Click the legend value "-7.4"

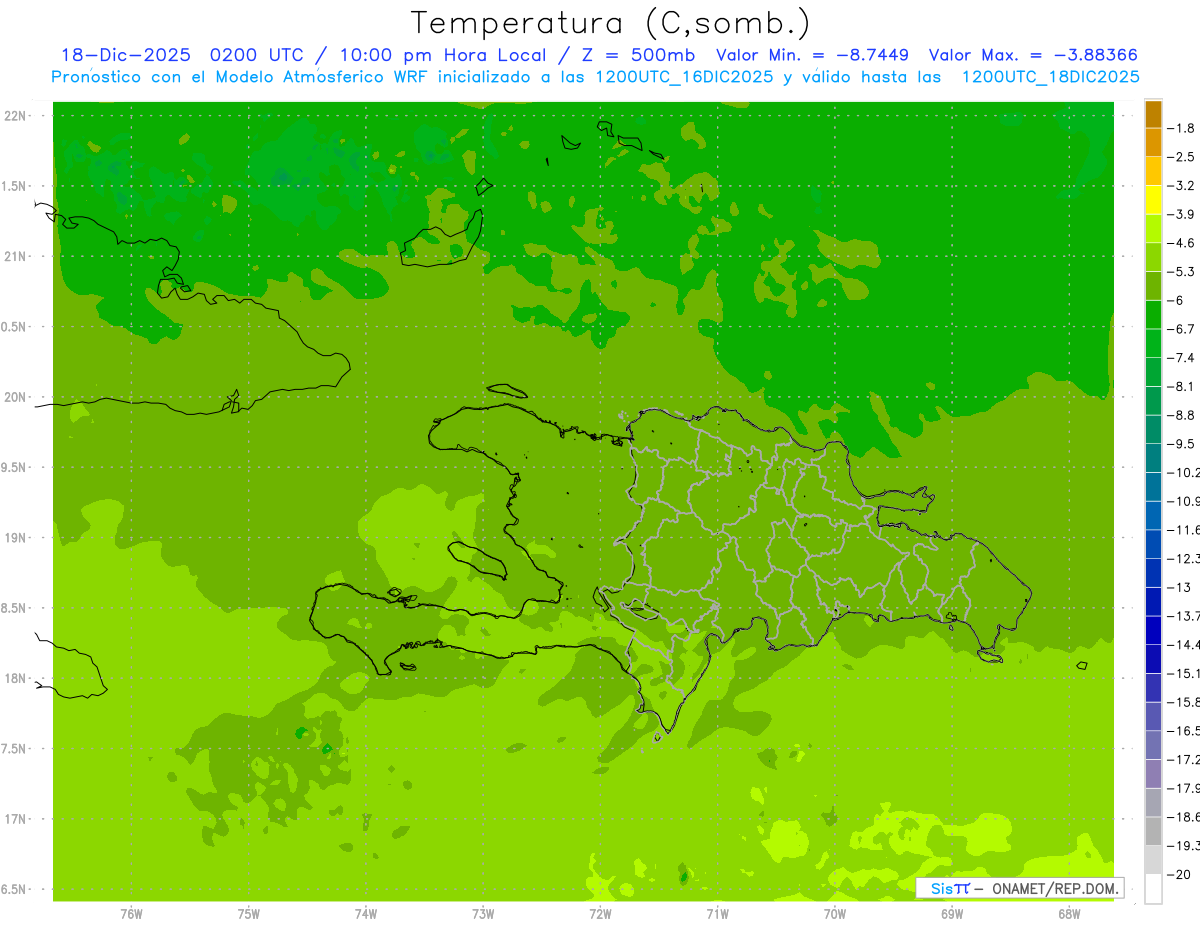(1182, 358)
